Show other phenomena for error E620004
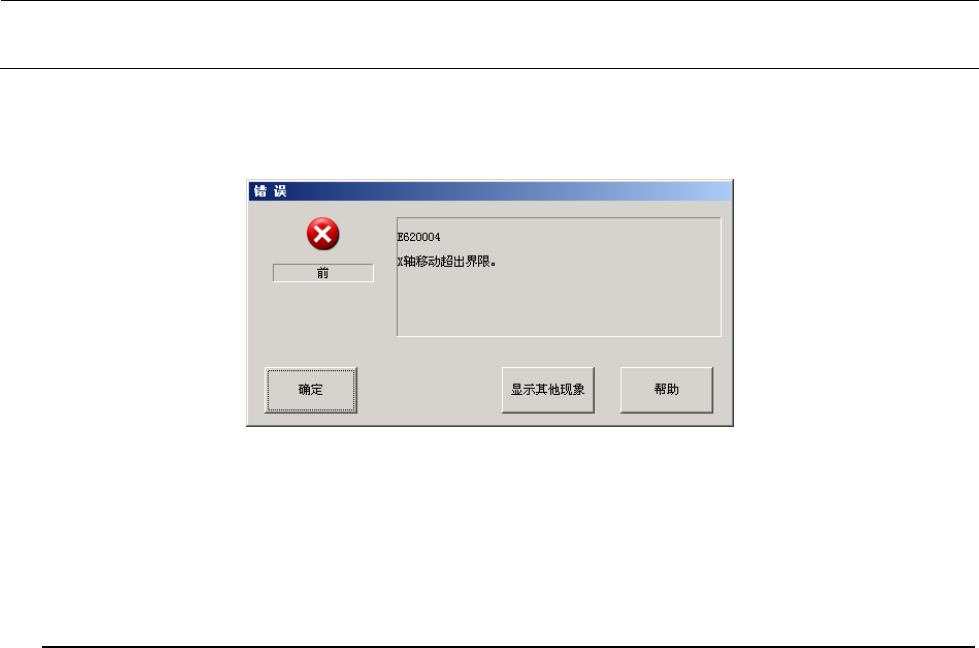The image size is (979, 648). (548, 390)
